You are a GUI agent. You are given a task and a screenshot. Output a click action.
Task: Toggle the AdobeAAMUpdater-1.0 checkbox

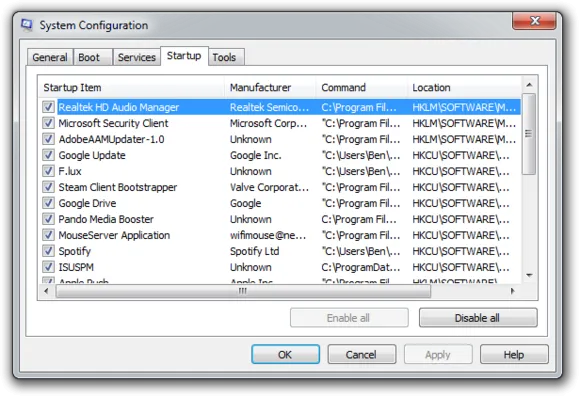coord(48,139)
